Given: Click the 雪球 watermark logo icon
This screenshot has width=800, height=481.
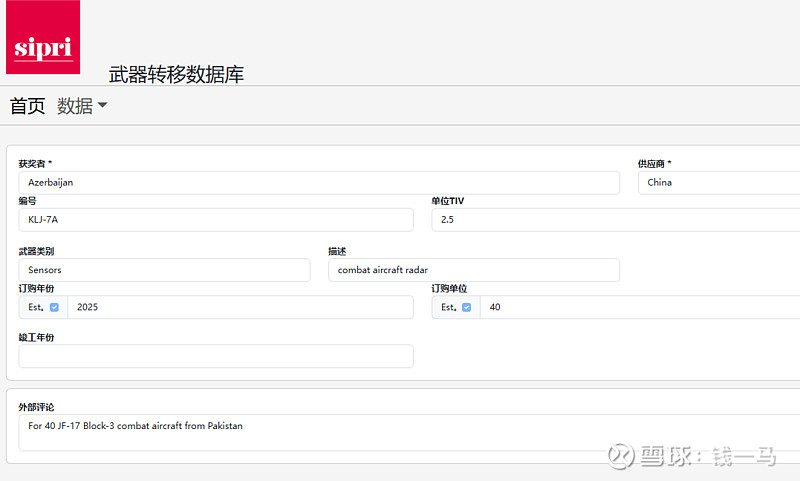Looking at the screenshot, I should 620,456.
